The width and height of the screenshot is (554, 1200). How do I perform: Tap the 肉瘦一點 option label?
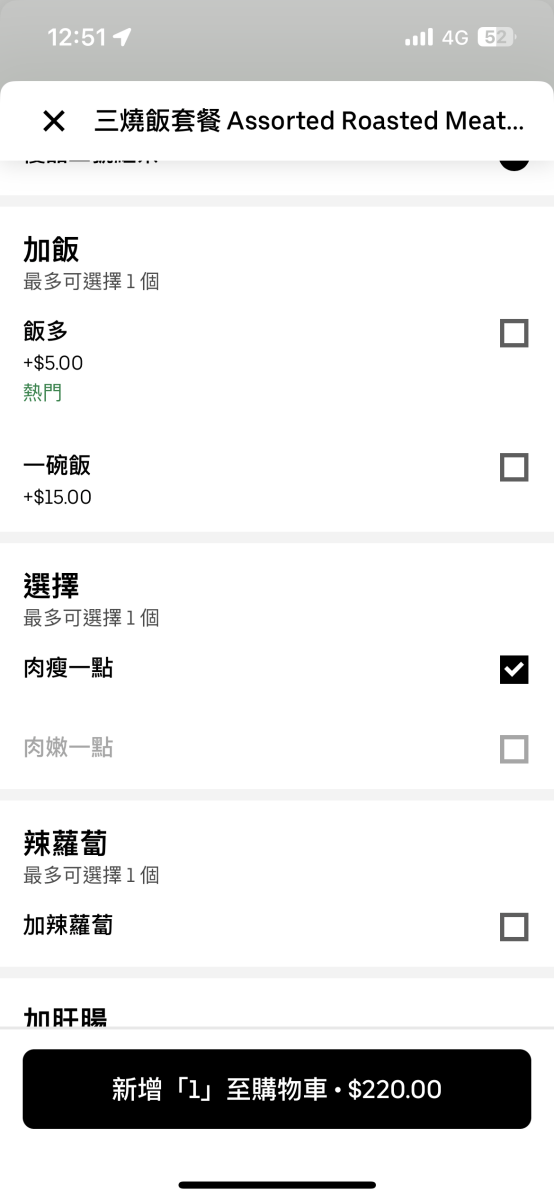click(x=68, y=668)
